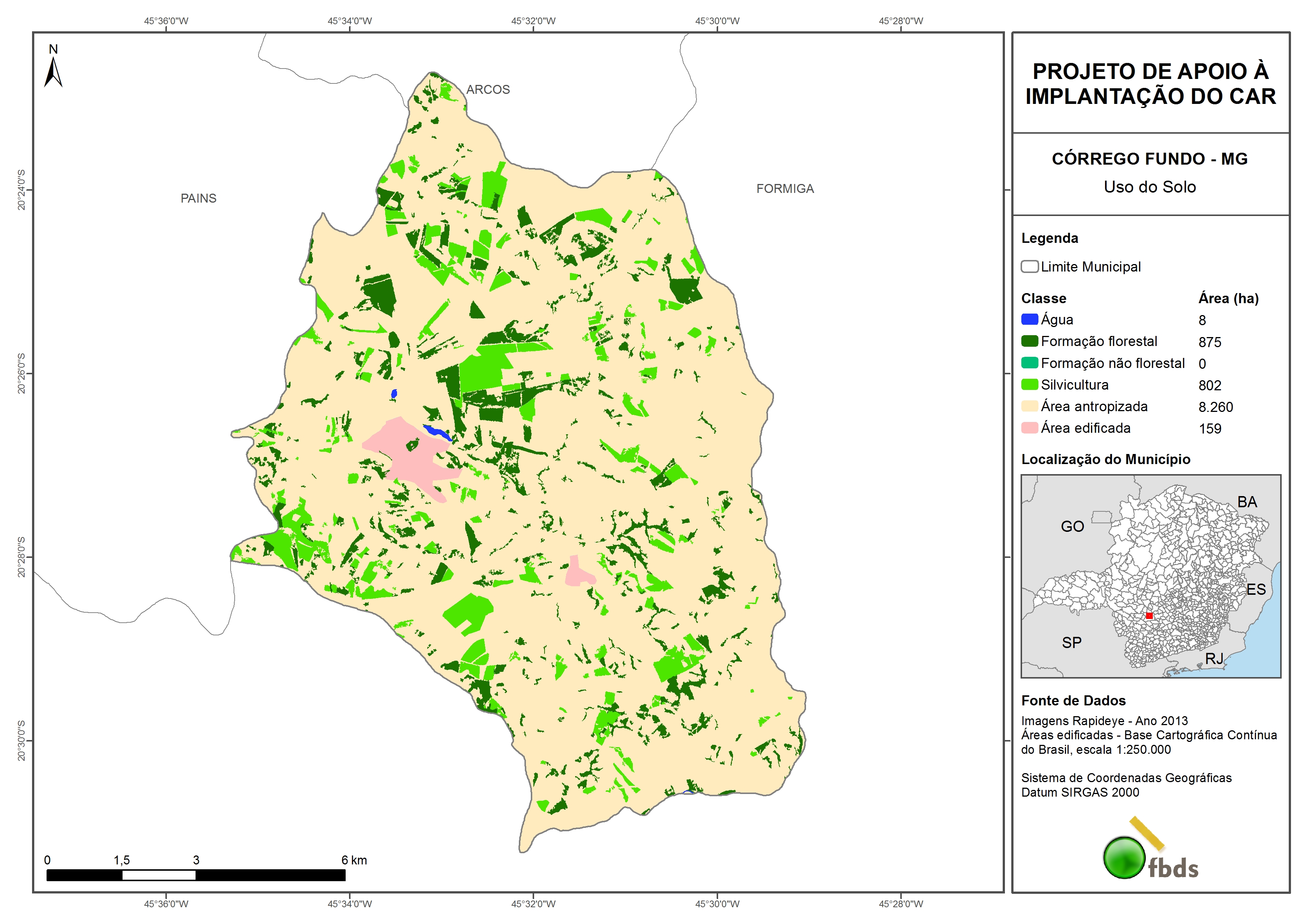Click the ARCOS municipality label
This screenshot has height=924, width=1307.
pyautogui.click(x=488, y=89)
